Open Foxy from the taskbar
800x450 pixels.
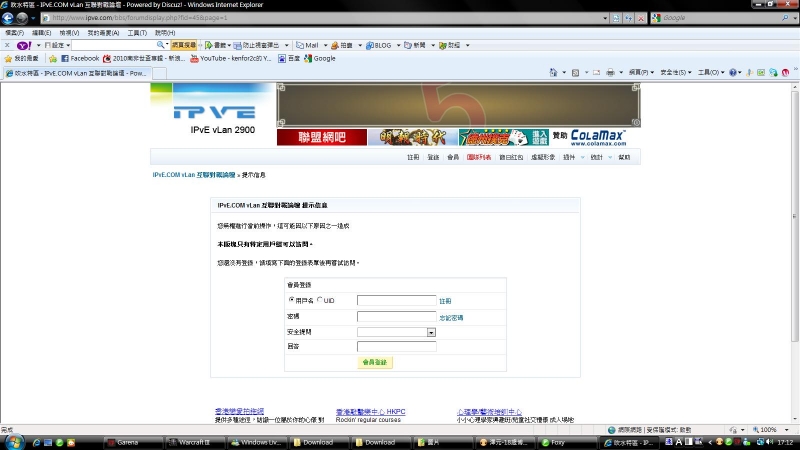point(567,442)
